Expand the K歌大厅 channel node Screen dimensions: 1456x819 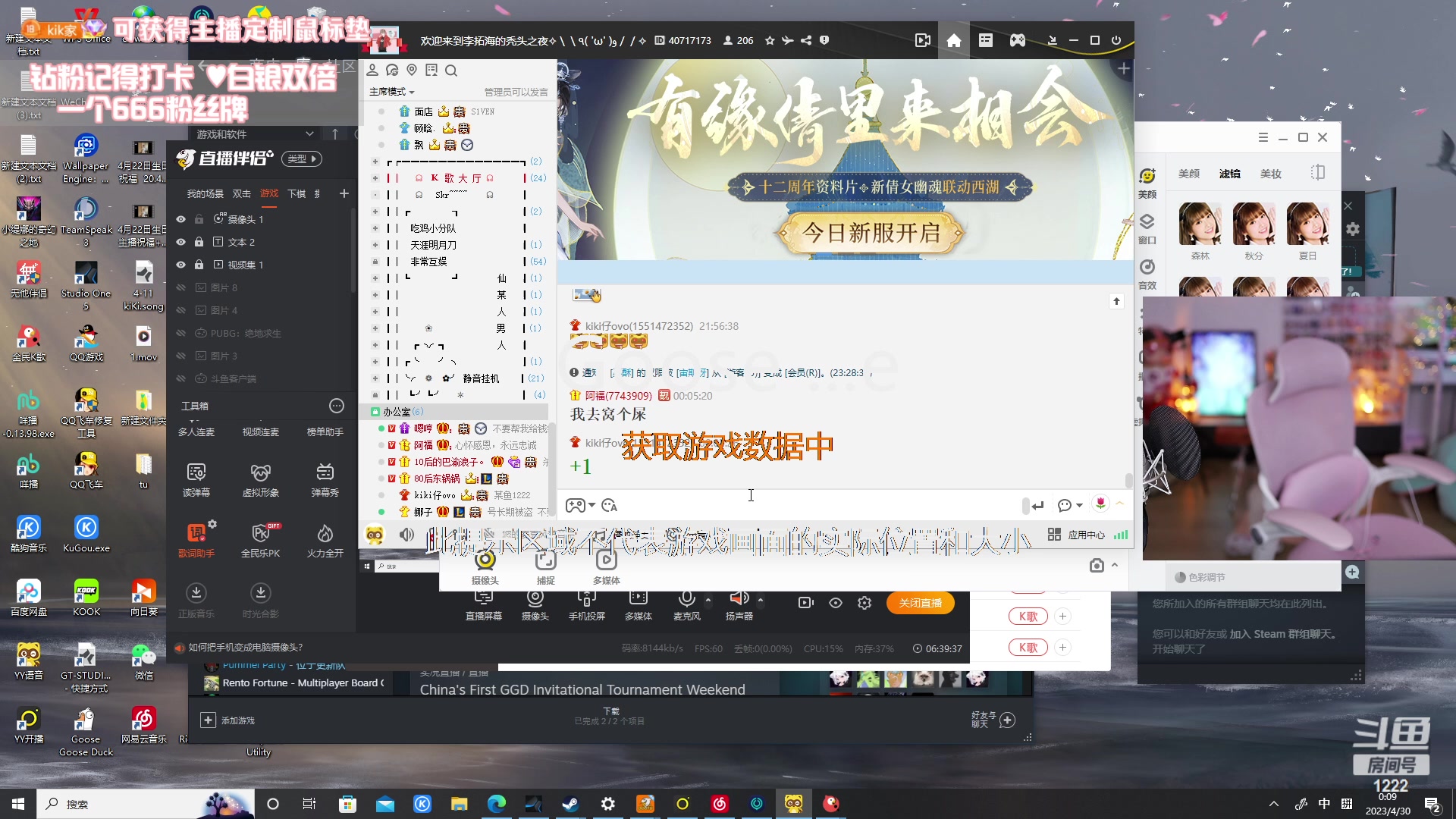click(x=375, y=178)
